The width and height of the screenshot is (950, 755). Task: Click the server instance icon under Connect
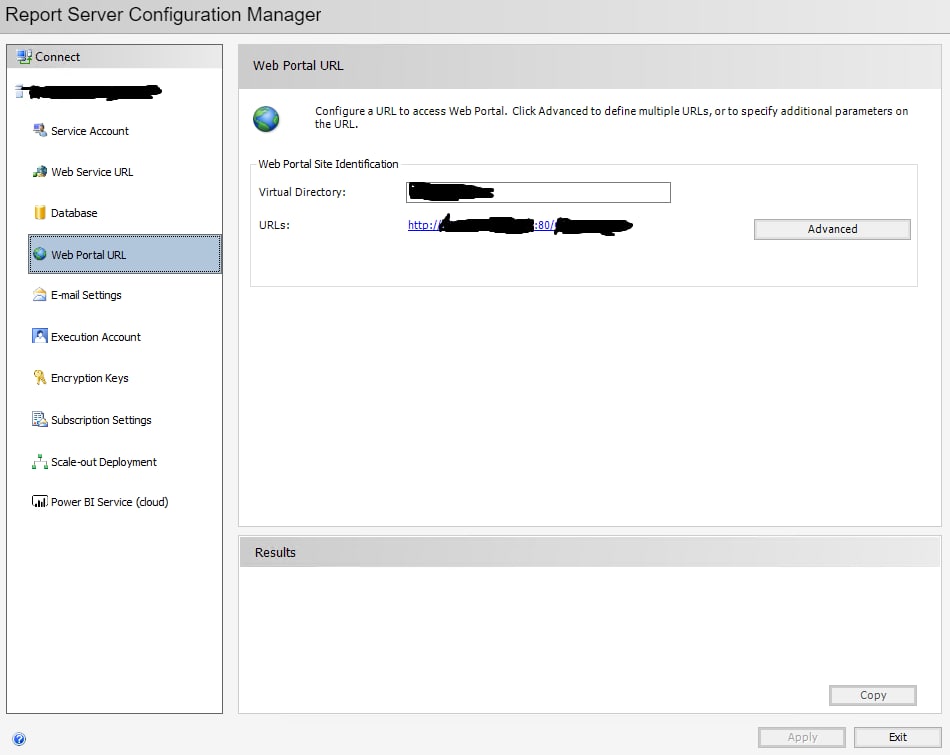19,91
